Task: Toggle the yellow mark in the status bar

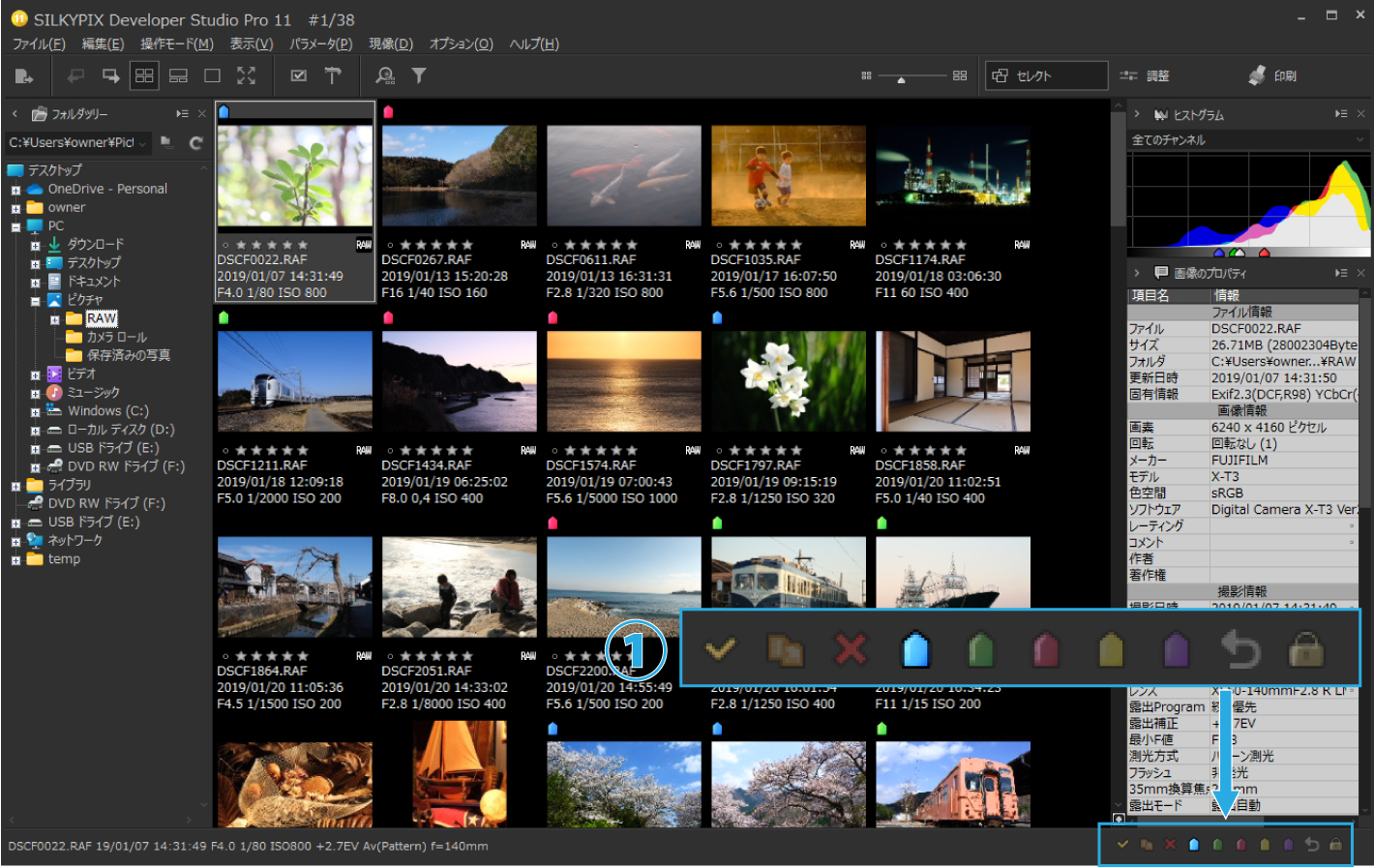Action: tap(1265, 845)
